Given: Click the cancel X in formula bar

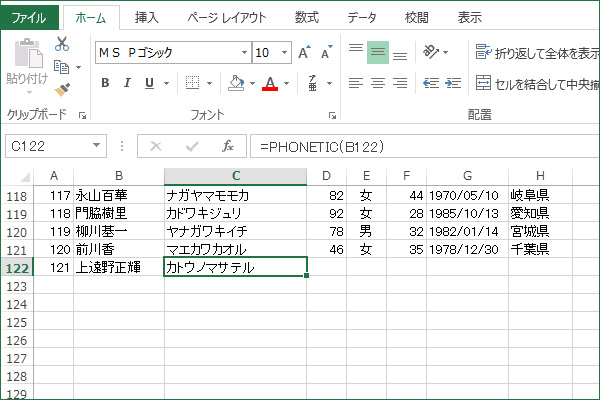Looking at the screenshot, I should [156, 146].
